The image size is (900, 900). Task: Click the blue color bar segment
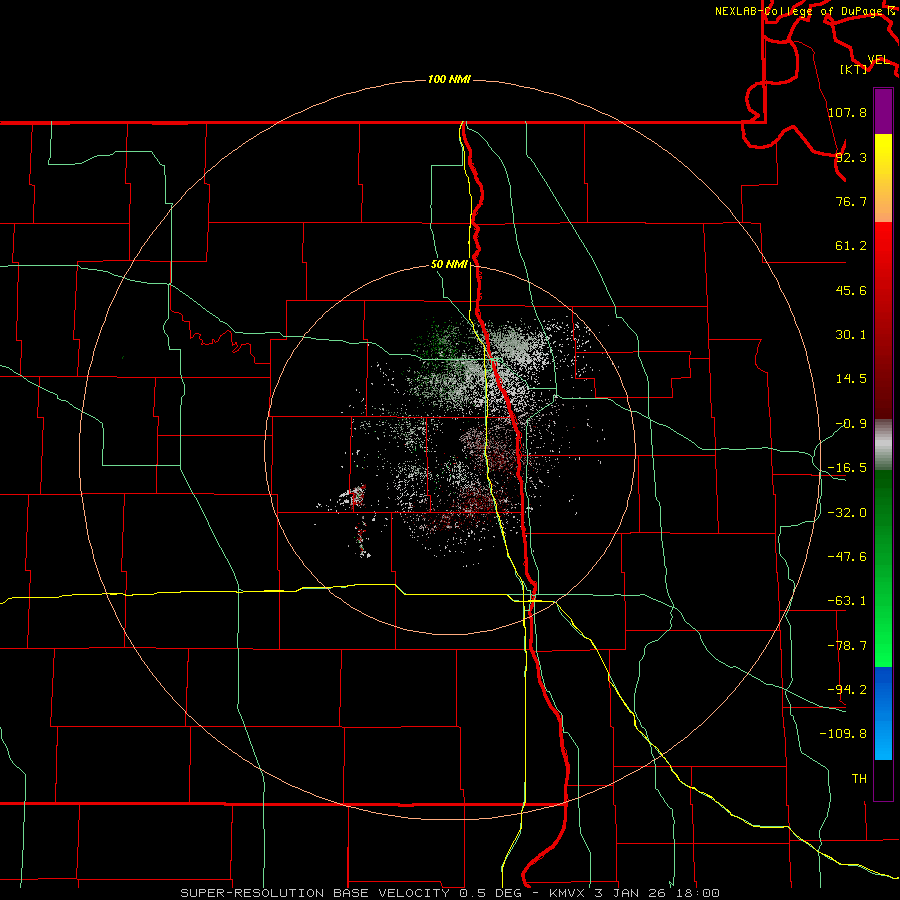tap(883, 689)
